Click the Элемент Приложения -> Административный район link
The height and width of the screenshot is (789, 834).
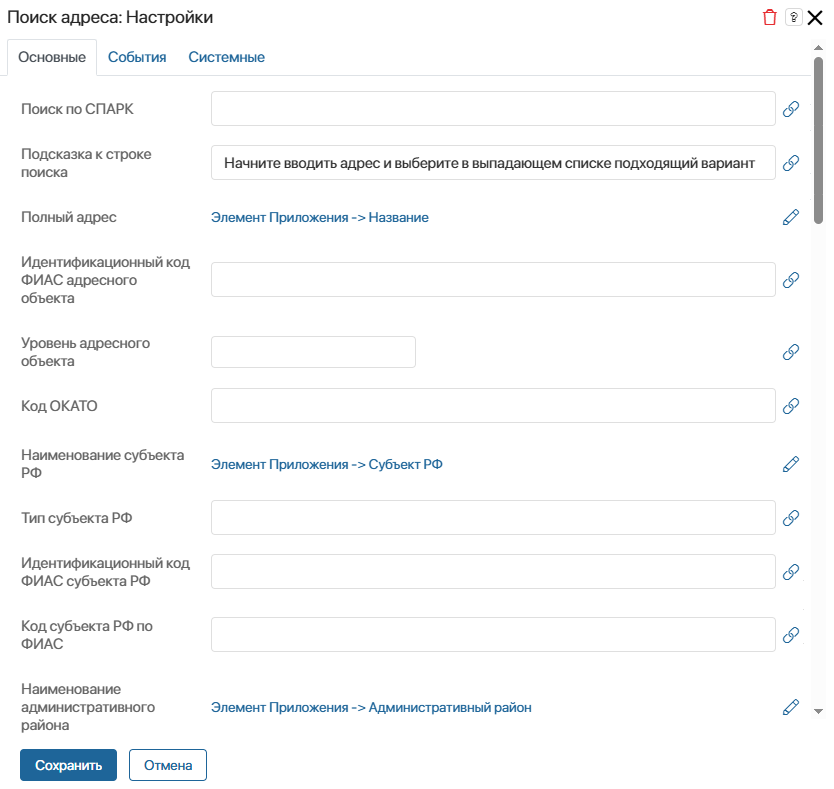point(371,707)
